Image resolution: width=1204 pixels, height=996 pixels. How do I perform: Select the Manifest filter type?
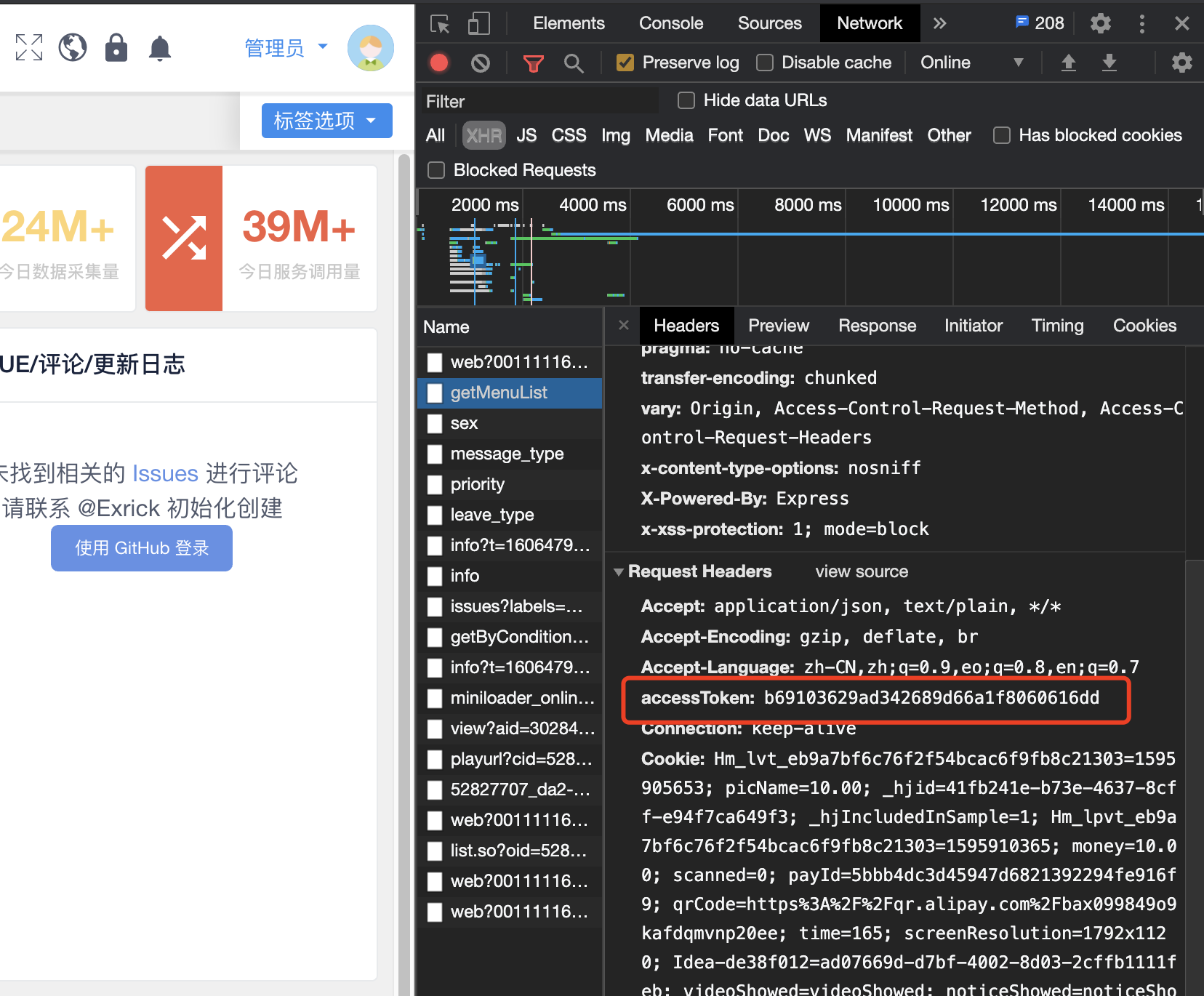pos(879,135)
